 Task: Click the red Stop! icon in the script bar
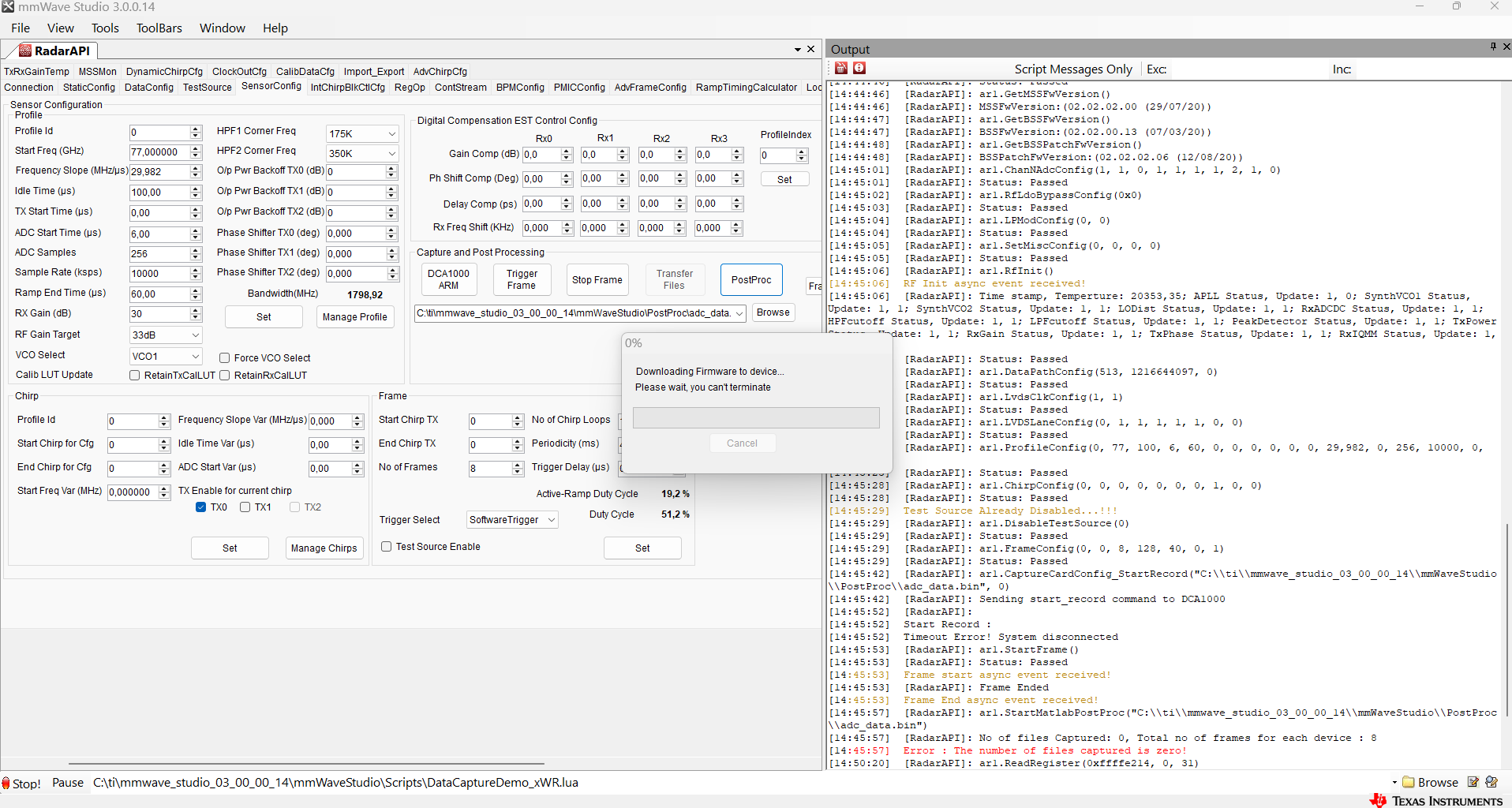[6, 783]
